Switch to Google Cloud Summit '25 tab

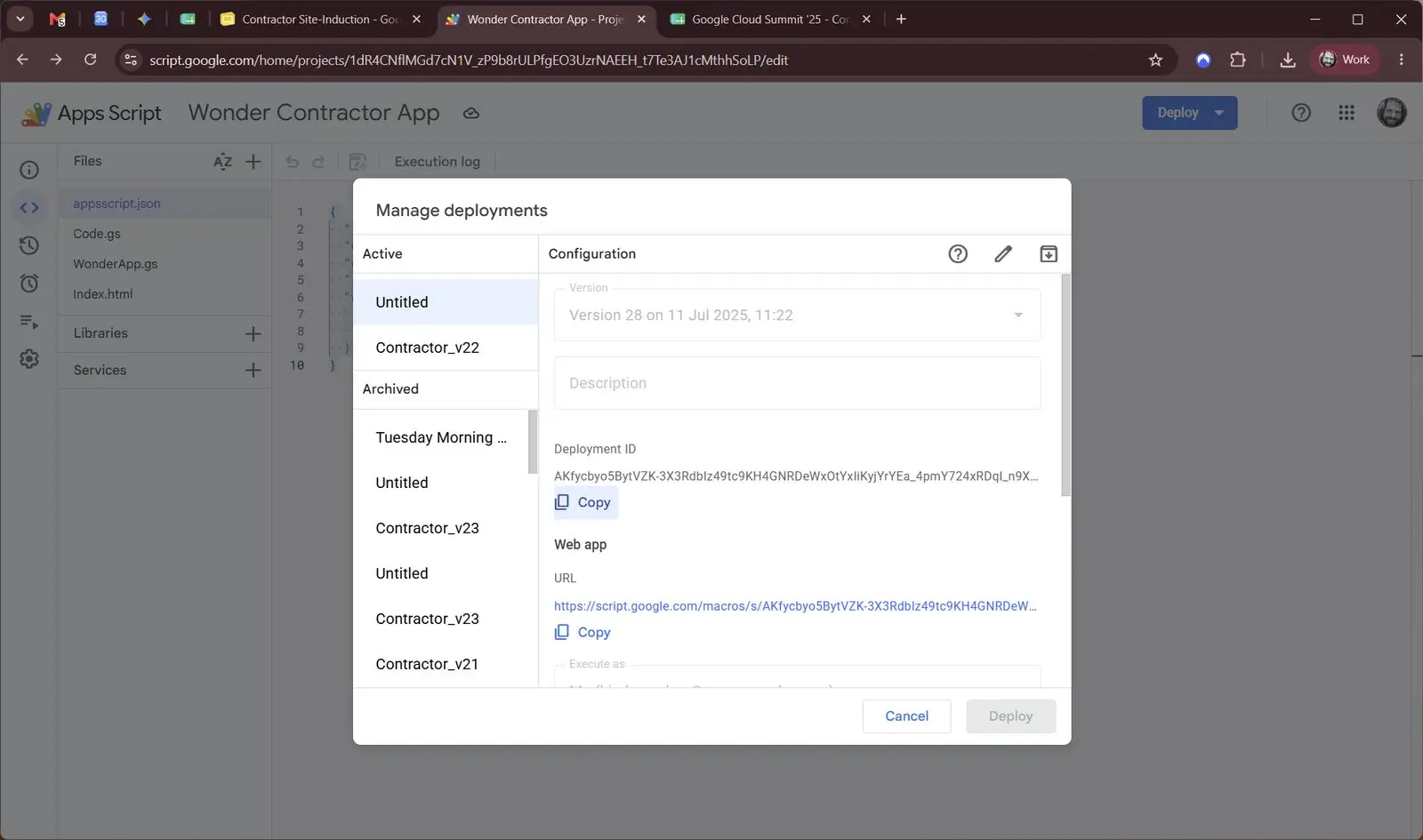coord(770,20)
